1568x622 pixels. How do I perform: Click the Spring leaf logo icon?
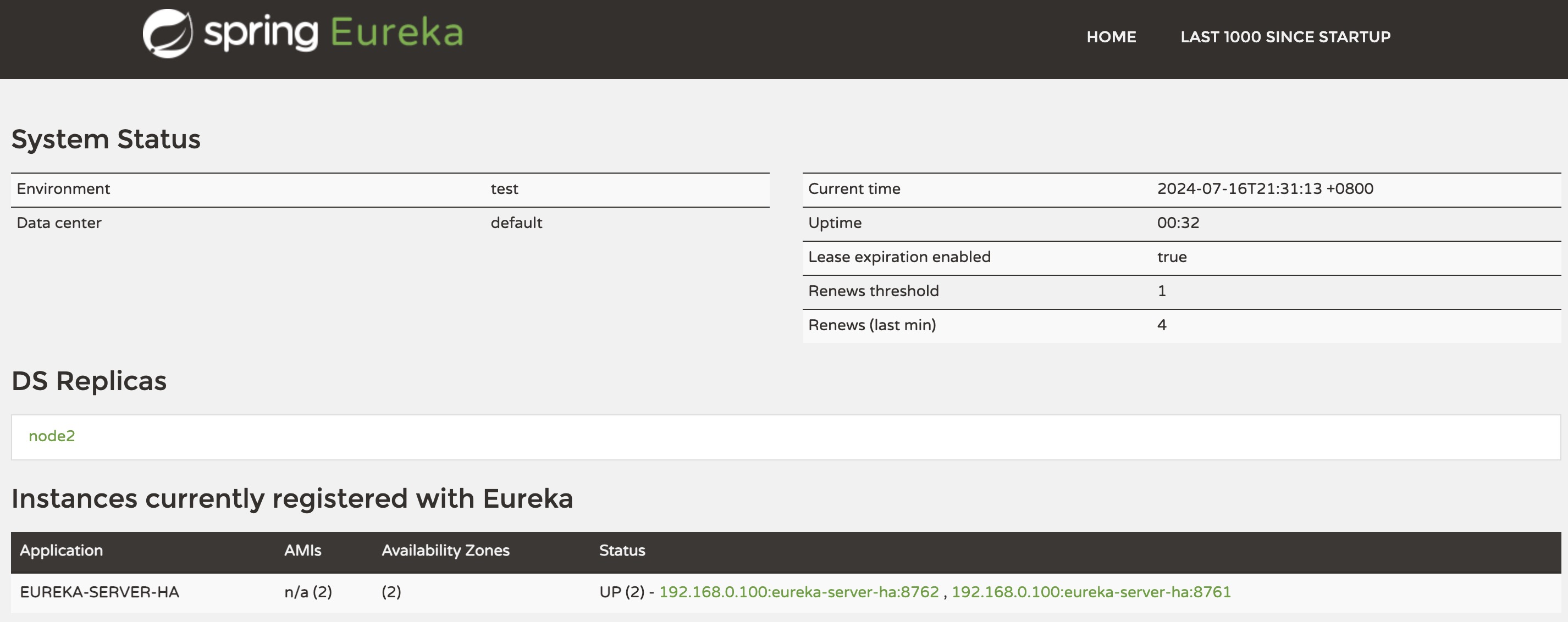[x=167, y=34]
